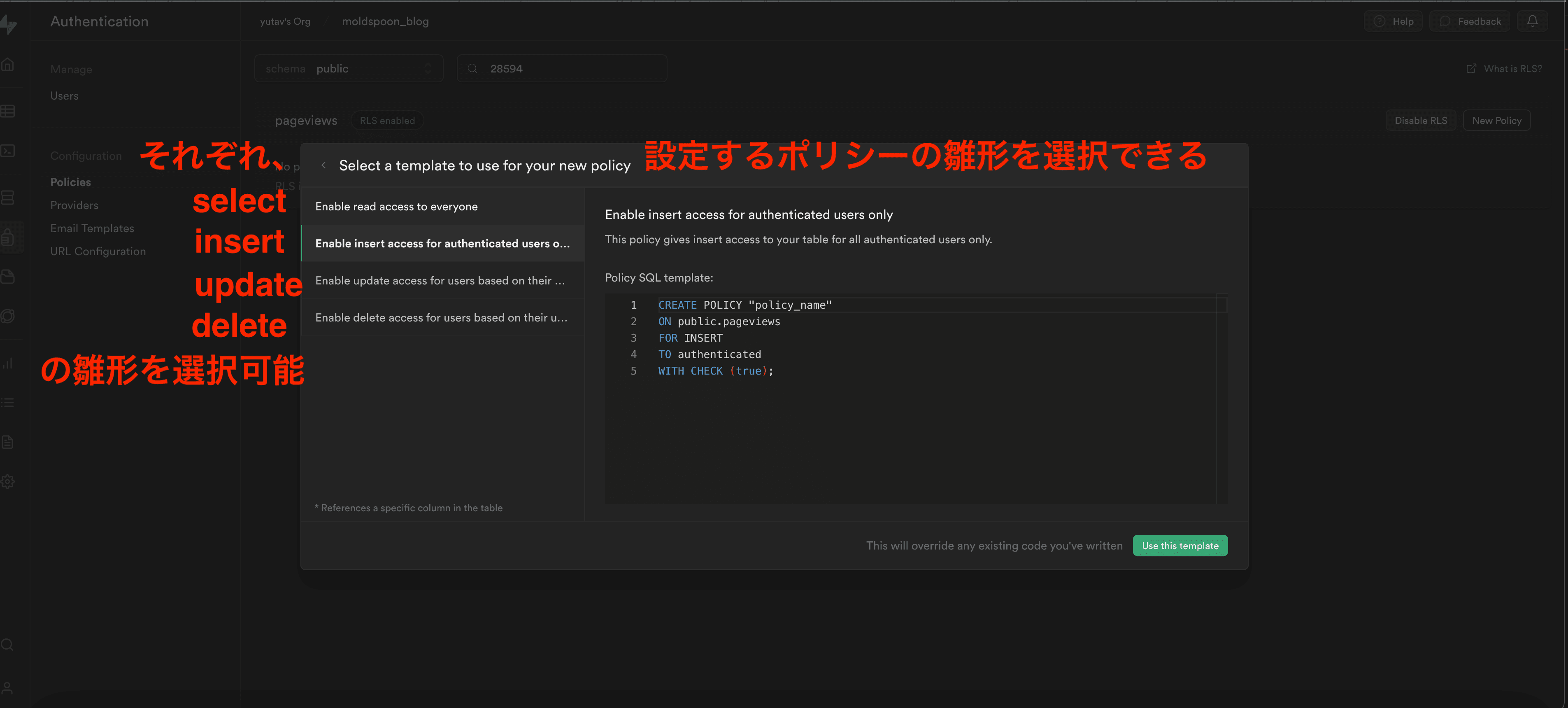Click the search field containing 28594
Screen dimensions: 1568x708
(x=562, y=69)
